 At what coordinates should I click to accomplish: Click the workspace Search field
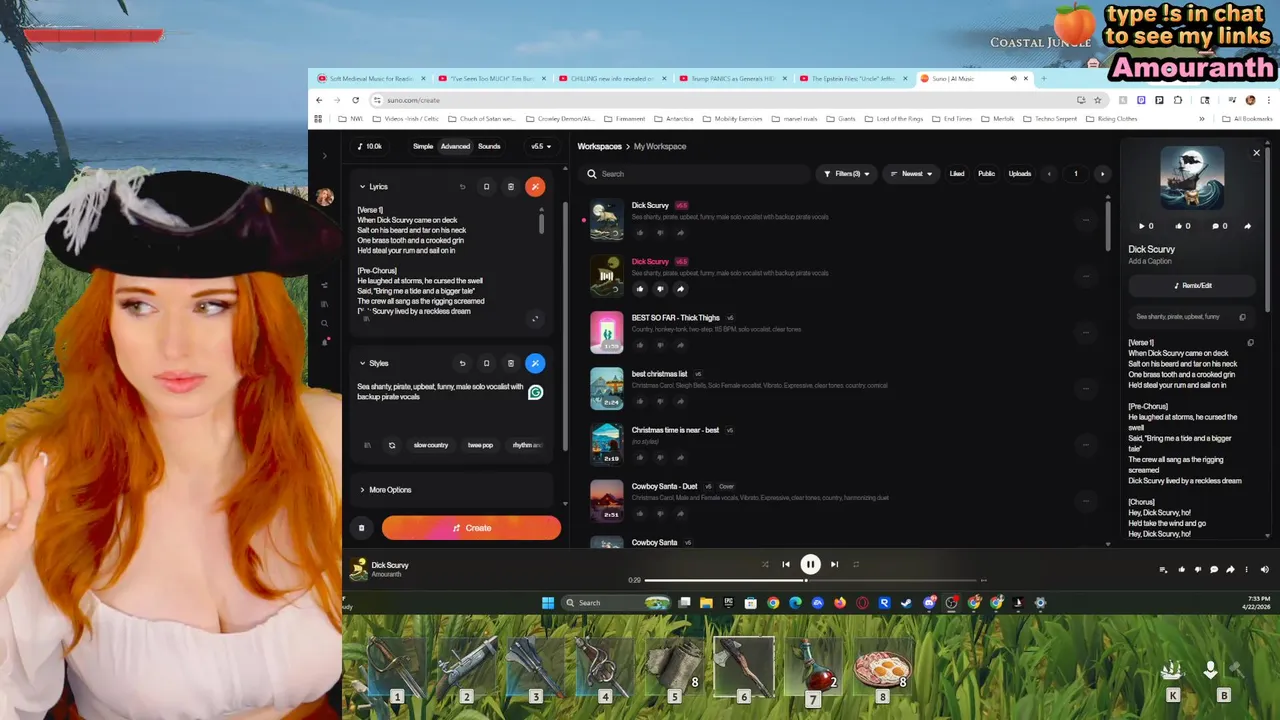pos(696,174)
